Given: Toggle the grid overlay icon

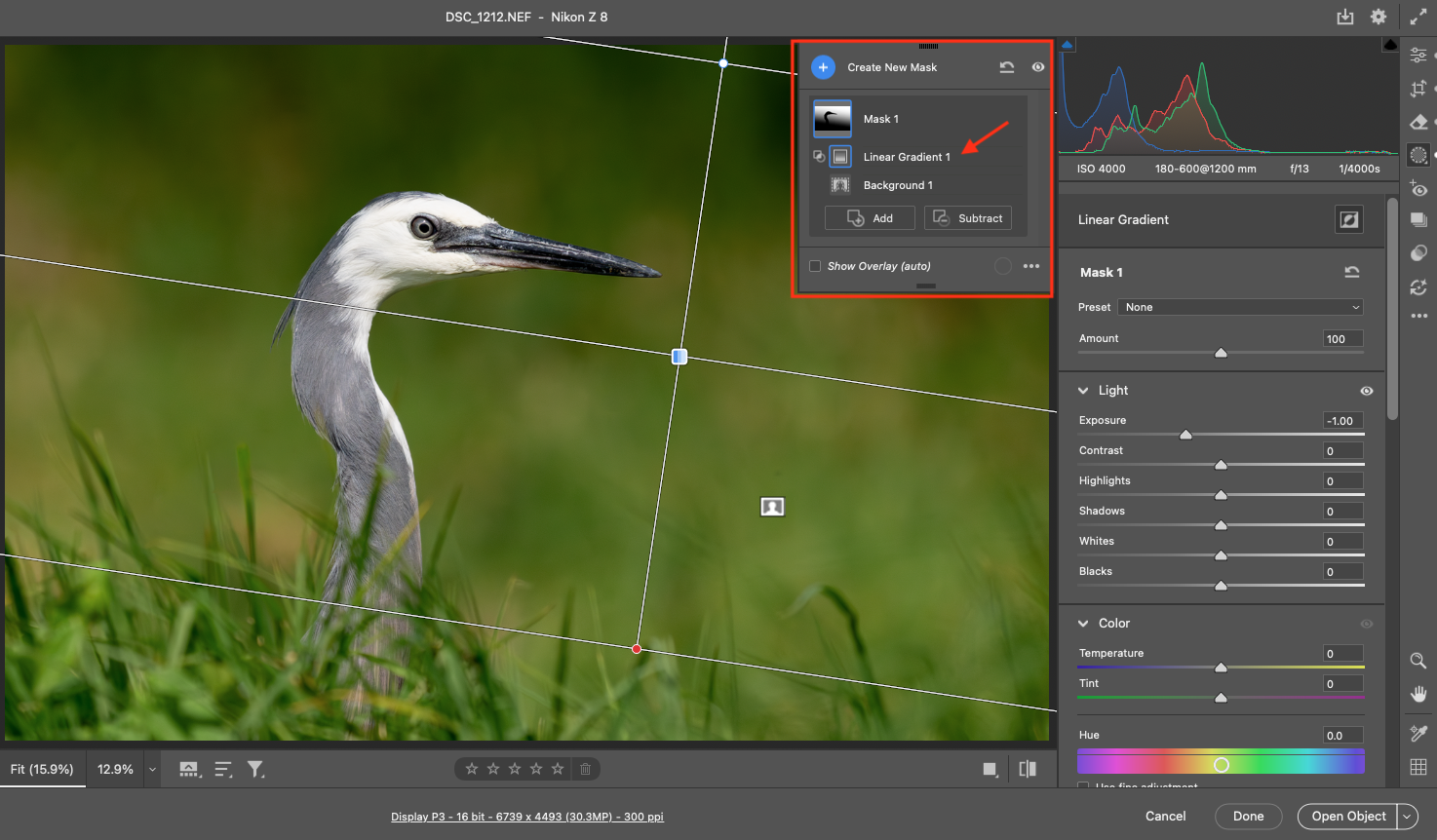Looking at the screenshot, I should point(1418,767).
